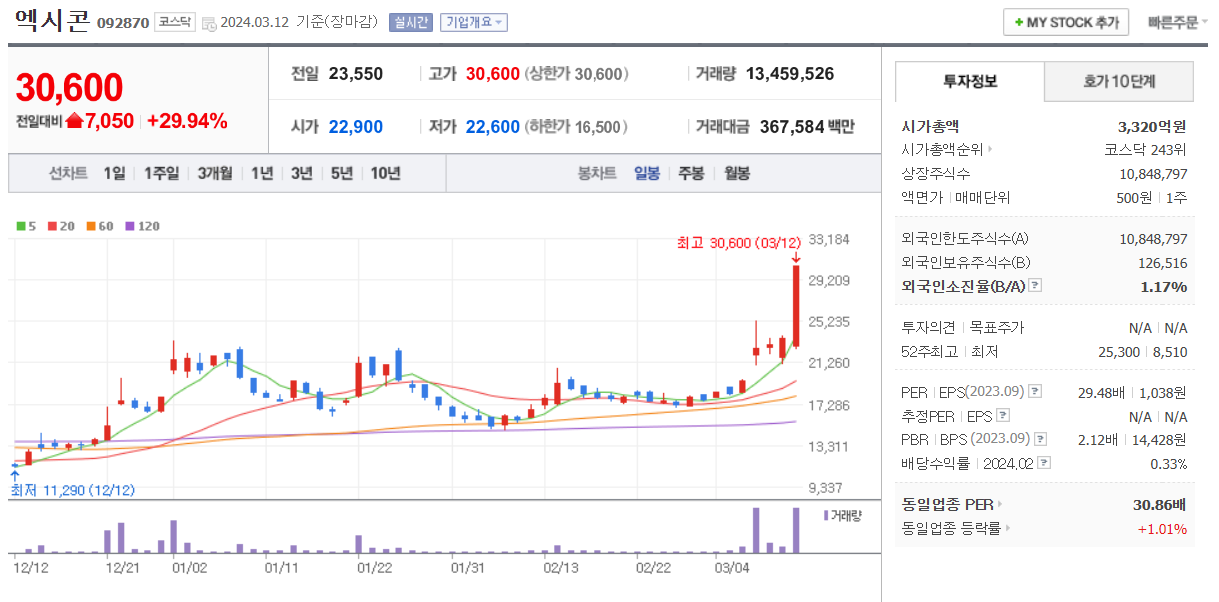Click the 상한가 30,600 label
This screenshot has width=1219, height=602.
click(575, 74)
